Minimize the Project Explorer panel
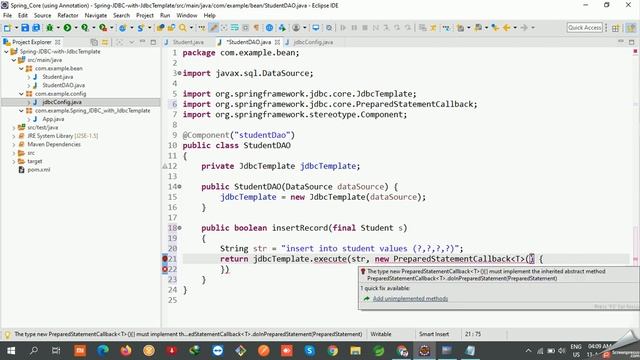 click(142, 42)
